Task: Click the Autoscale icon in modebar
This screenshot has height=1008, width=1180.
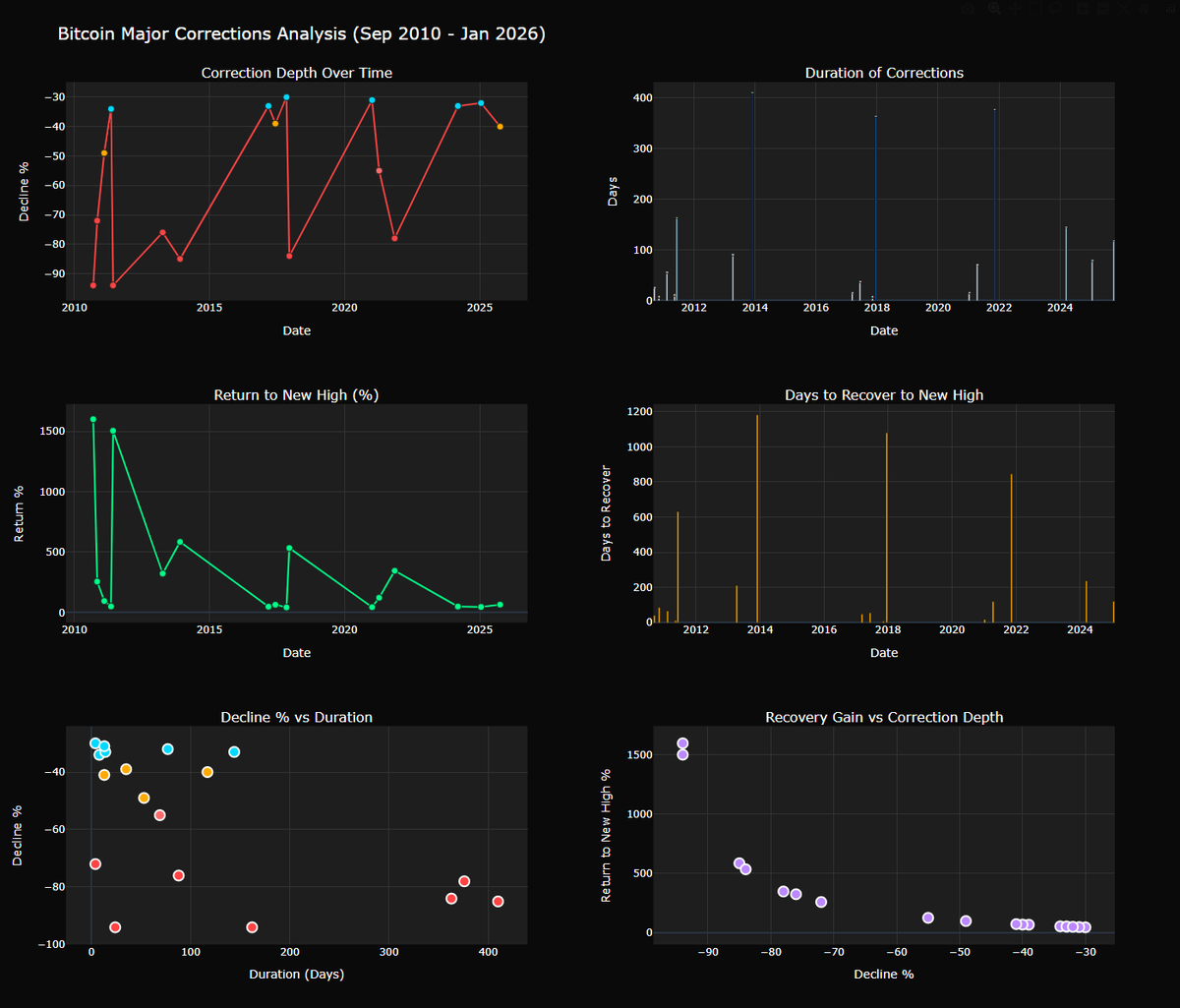Action: tap(1124, 9)
